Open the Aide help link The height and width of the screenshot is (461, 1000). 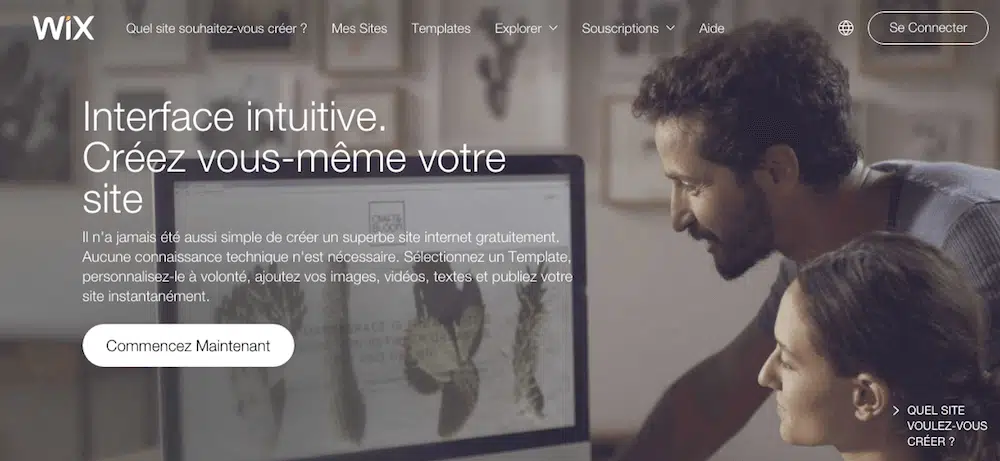point(712,28)
